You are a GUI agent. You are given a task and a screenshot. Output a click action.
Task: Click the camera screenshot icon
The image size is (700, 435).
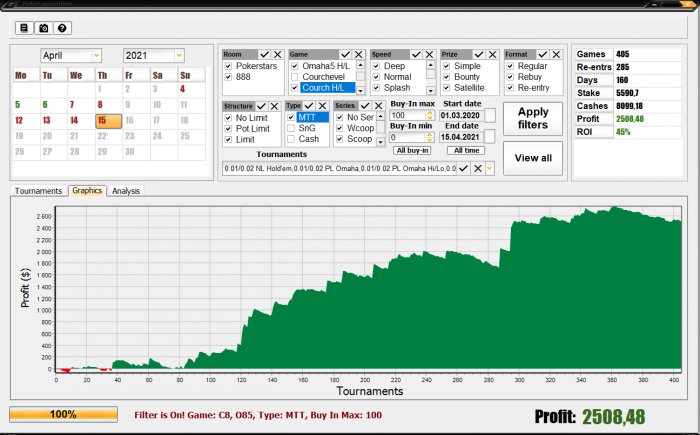[x=43, y=28]
